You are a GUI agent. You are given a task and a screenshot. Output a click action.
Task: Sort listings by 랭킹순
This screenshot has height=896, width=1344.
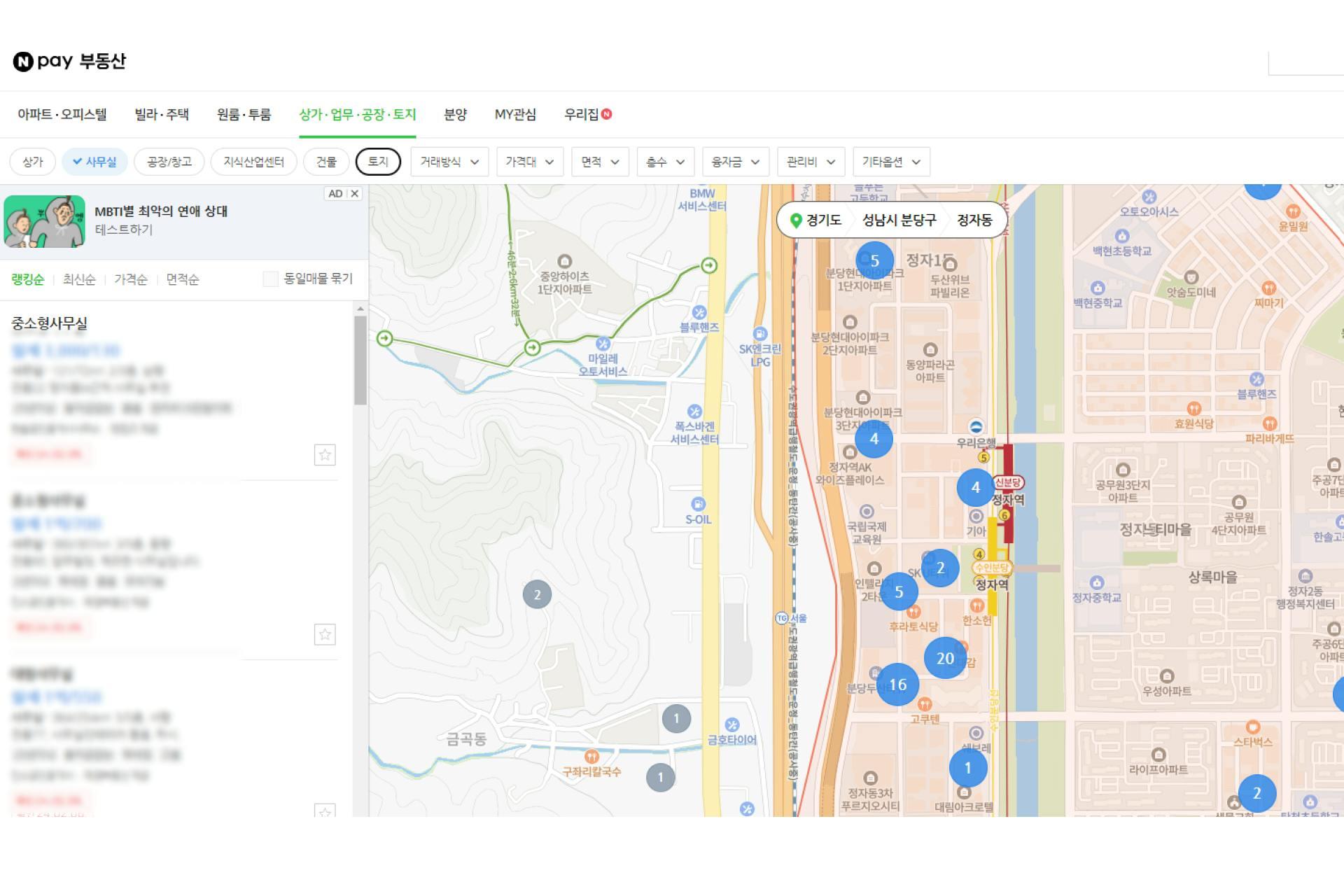[x=28, y=279]
